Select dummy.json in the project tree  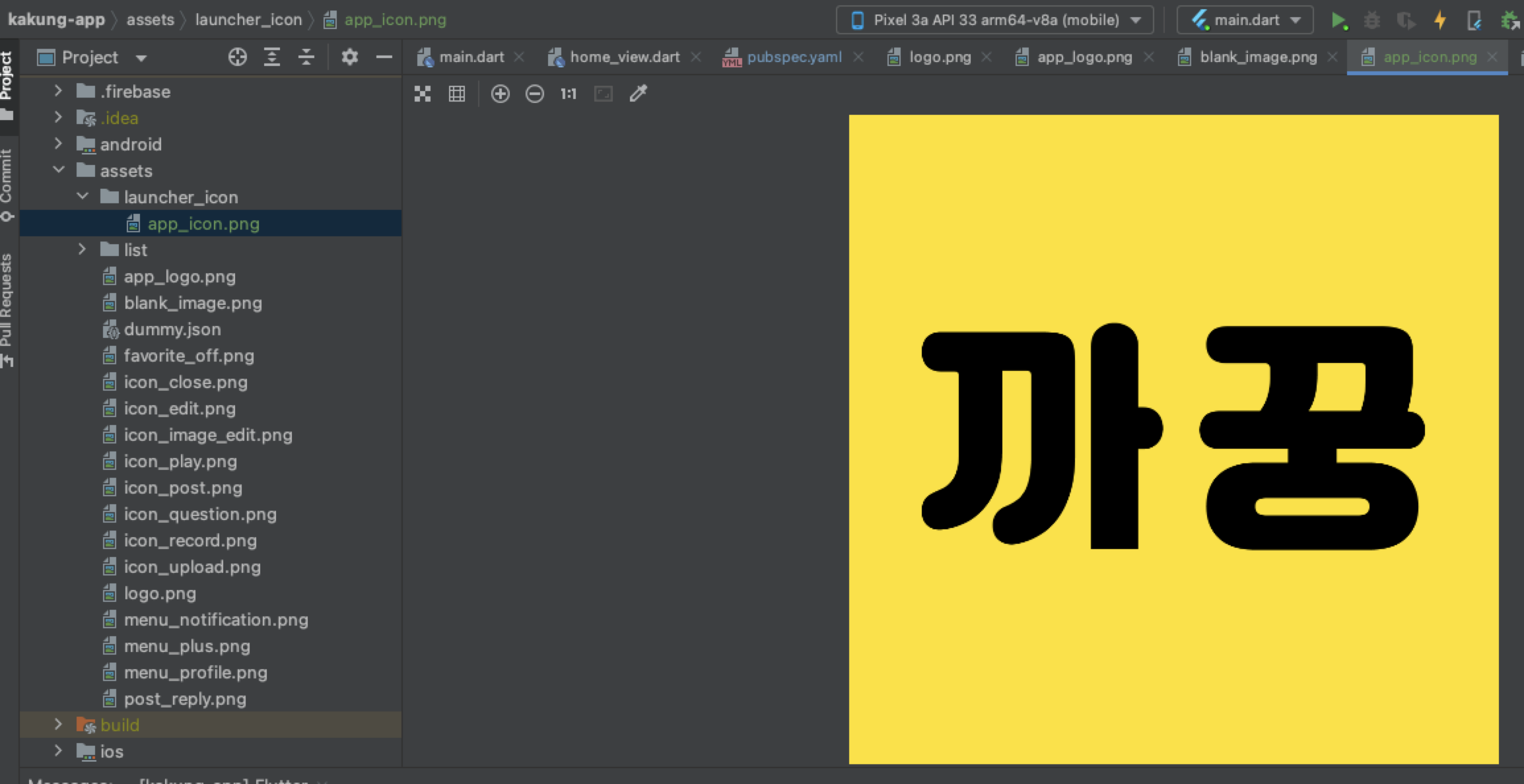[172, 329]
